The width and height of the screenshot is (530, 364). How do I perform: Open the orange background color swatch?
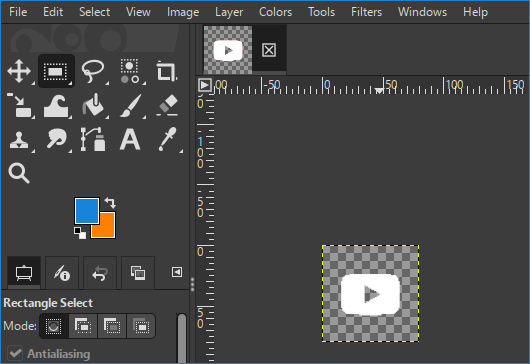point(107,229)
